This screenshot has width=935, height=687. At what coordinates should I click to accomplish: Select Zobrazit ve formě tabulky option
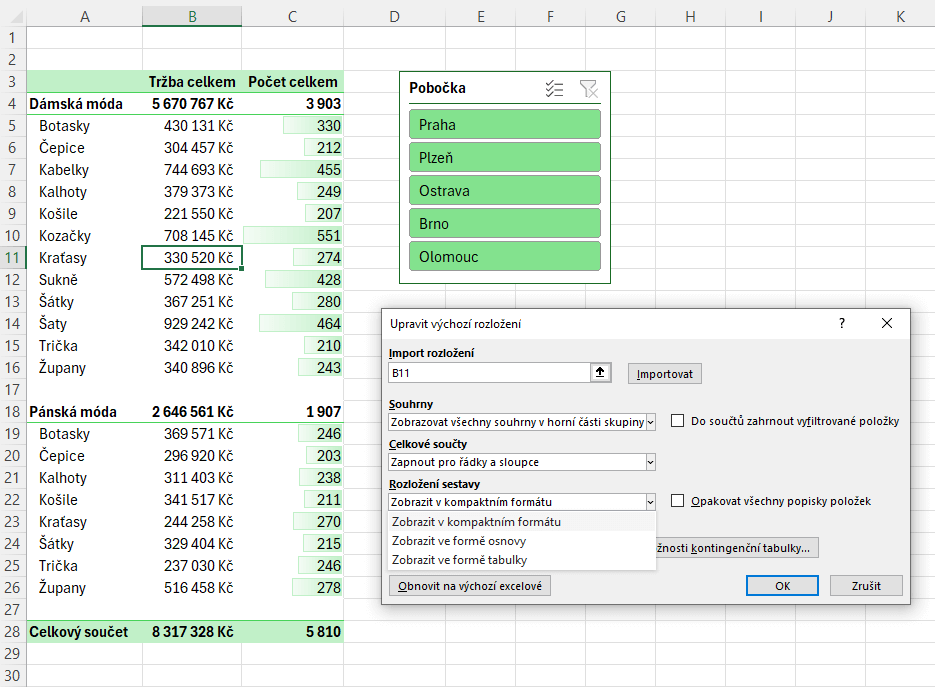click(460, 560)
